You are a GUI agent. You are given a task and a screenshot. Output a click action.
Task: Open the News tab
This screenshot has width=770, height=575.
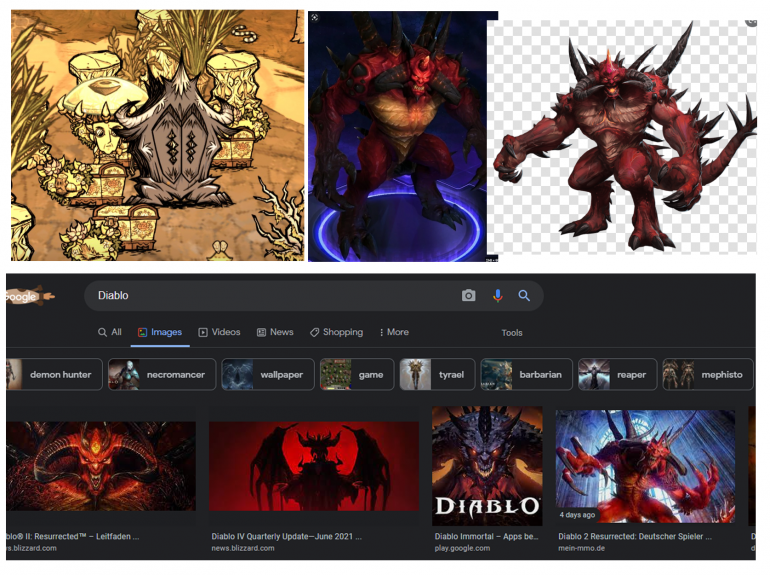point(275,332)
